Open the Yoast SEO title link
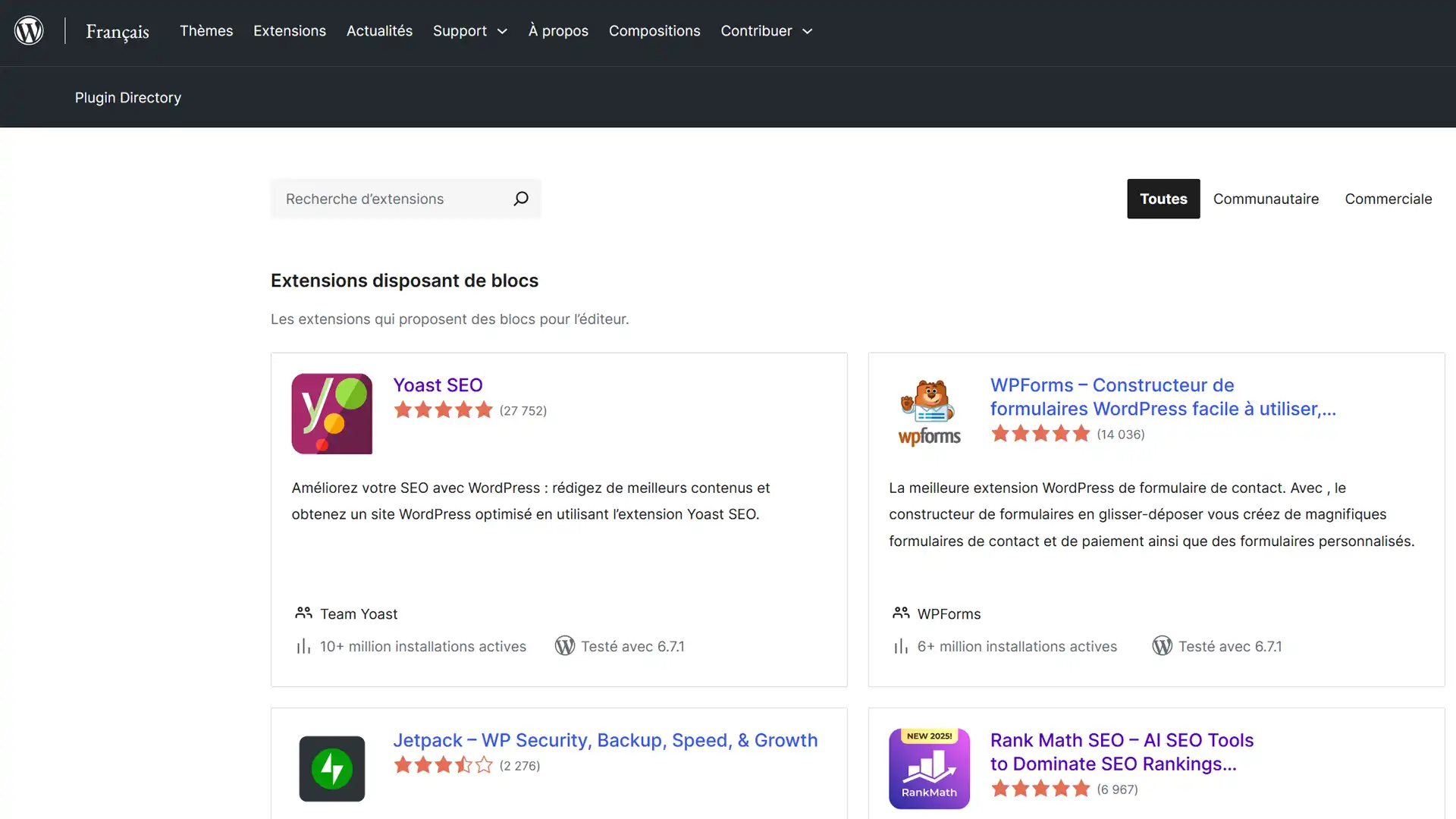 (438, 384)
